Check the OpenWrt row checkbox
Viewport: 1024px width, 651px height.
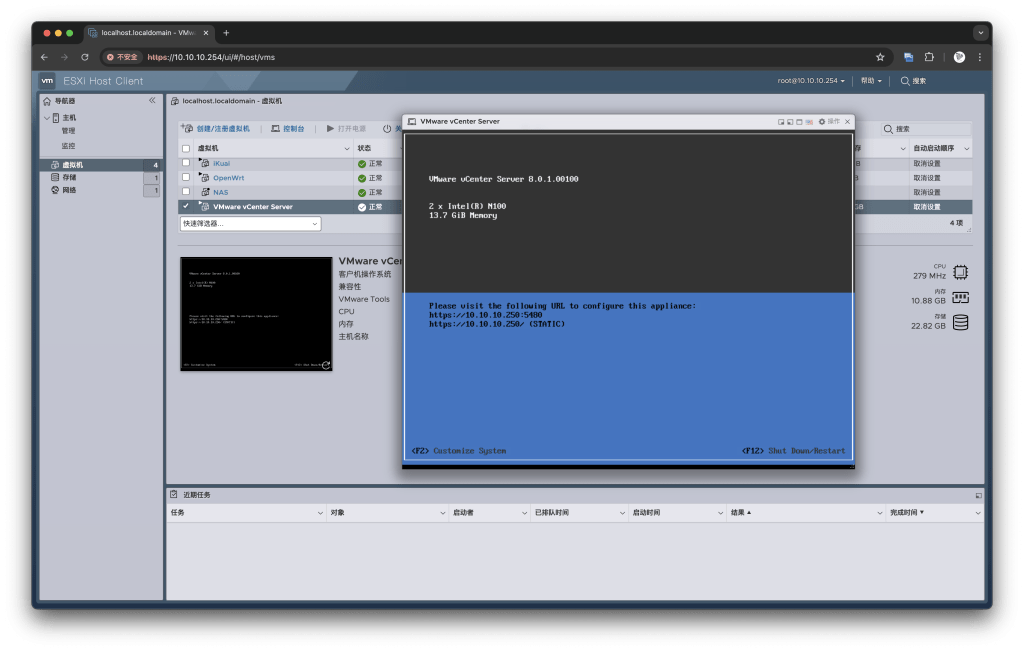pos(186,177)
